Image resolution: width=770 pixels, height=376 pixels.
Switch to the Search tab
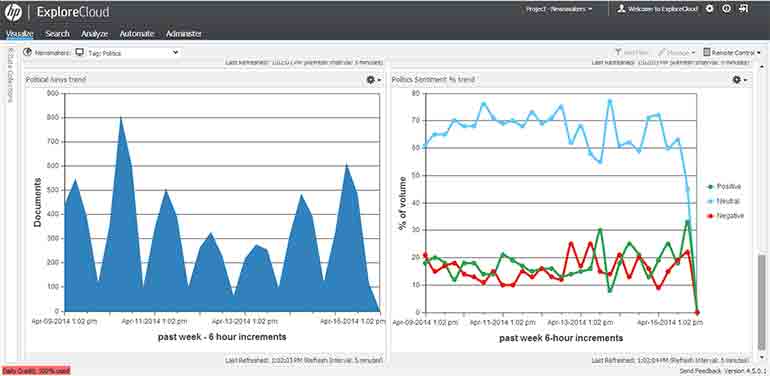pyautogui.click(x=57, y=34)
